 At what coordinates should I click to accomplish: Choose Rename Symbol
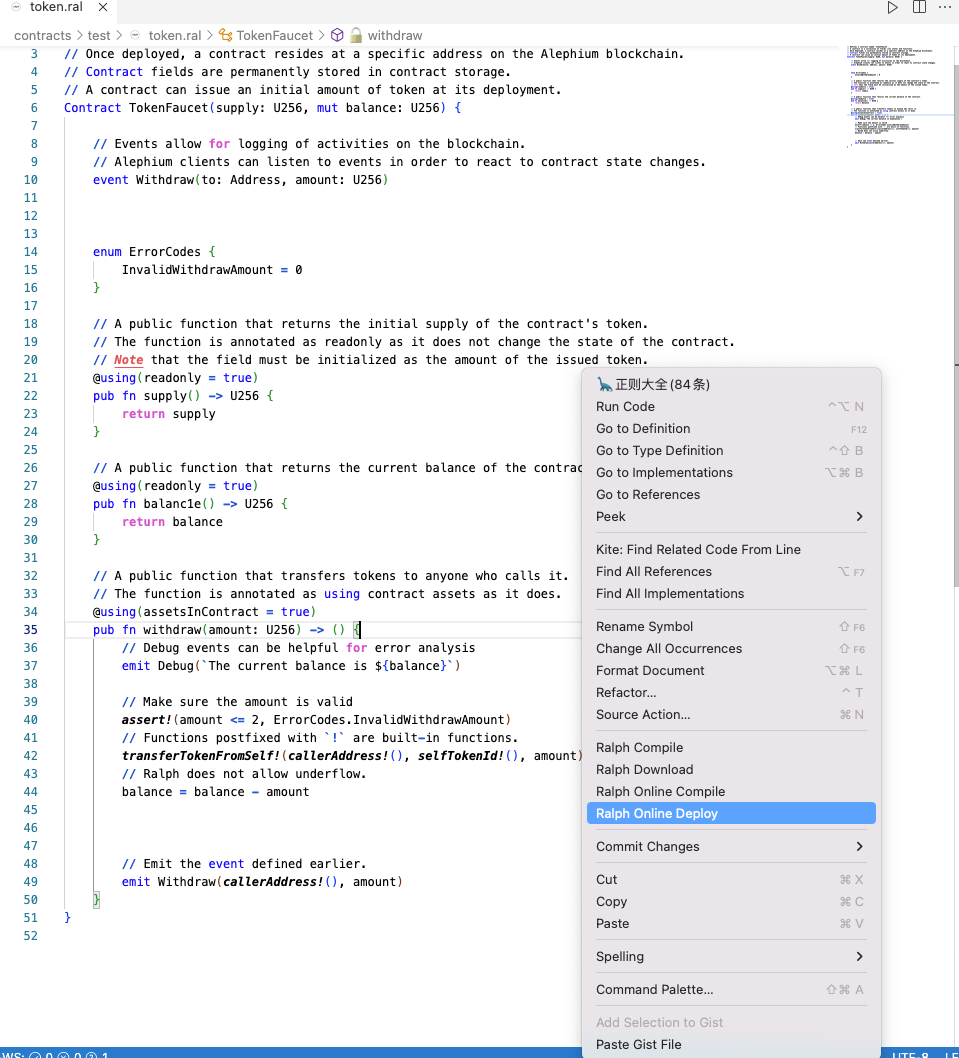coord(732,627)
